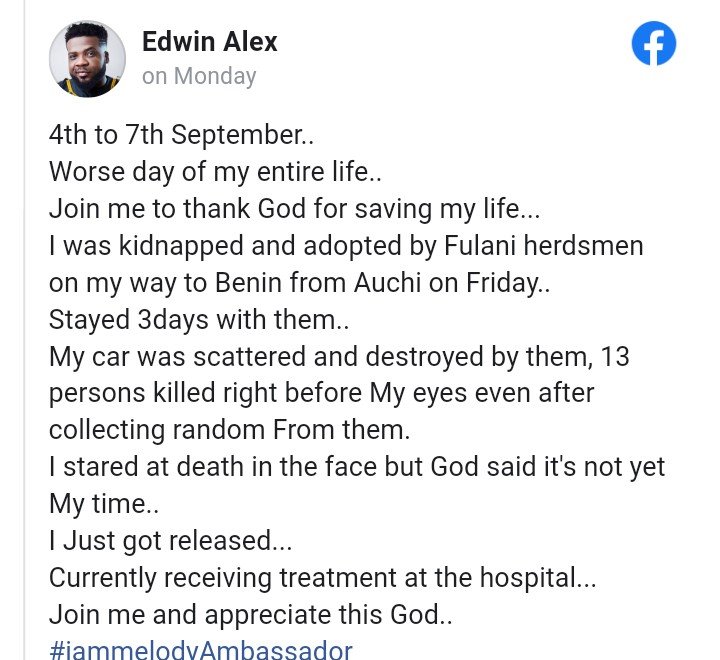Select the 'Worse day of my entire life' line
Viewport: 720px width, 660px height.
click(215, 172)
